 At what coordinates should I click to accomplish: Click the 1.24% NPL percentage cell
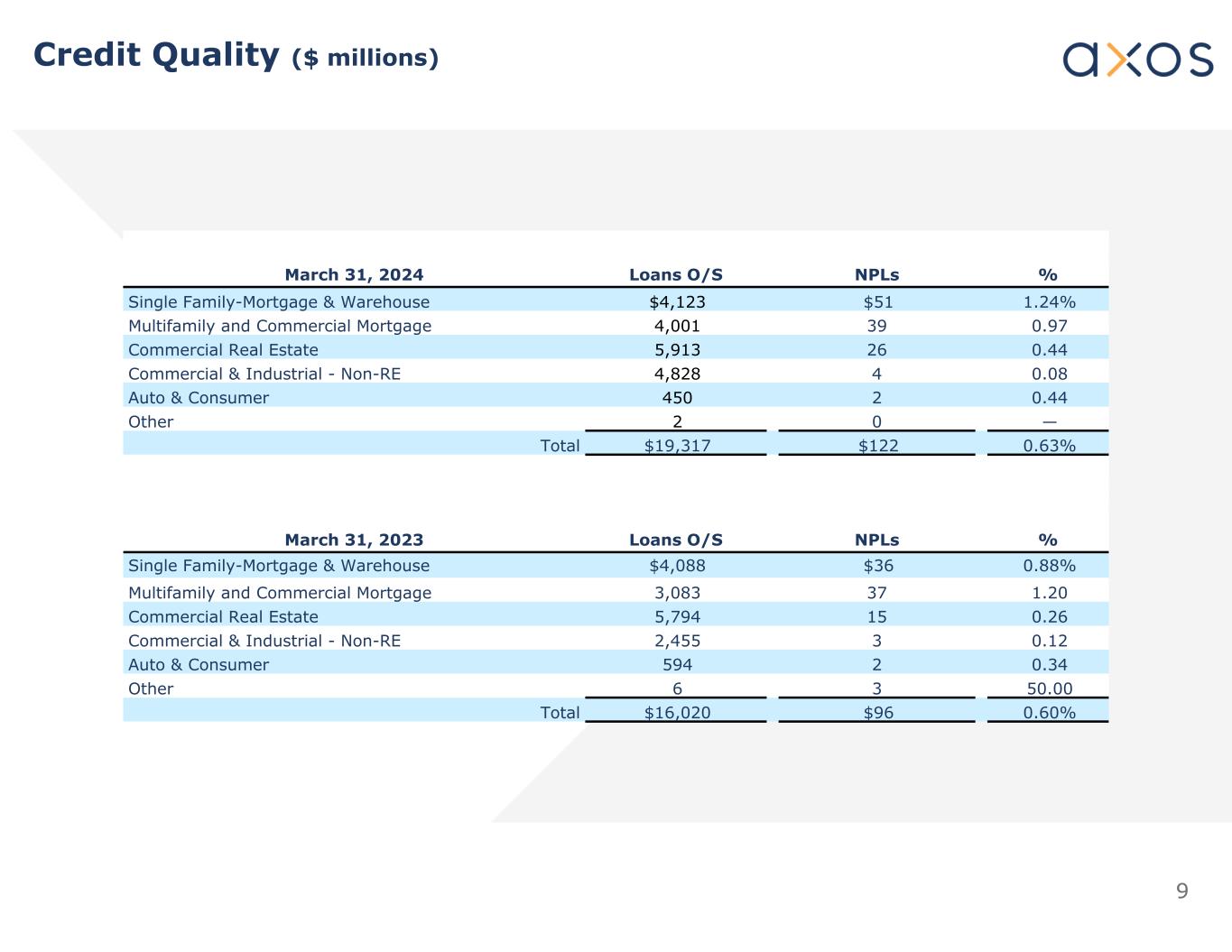click(x=1049, y=301)
